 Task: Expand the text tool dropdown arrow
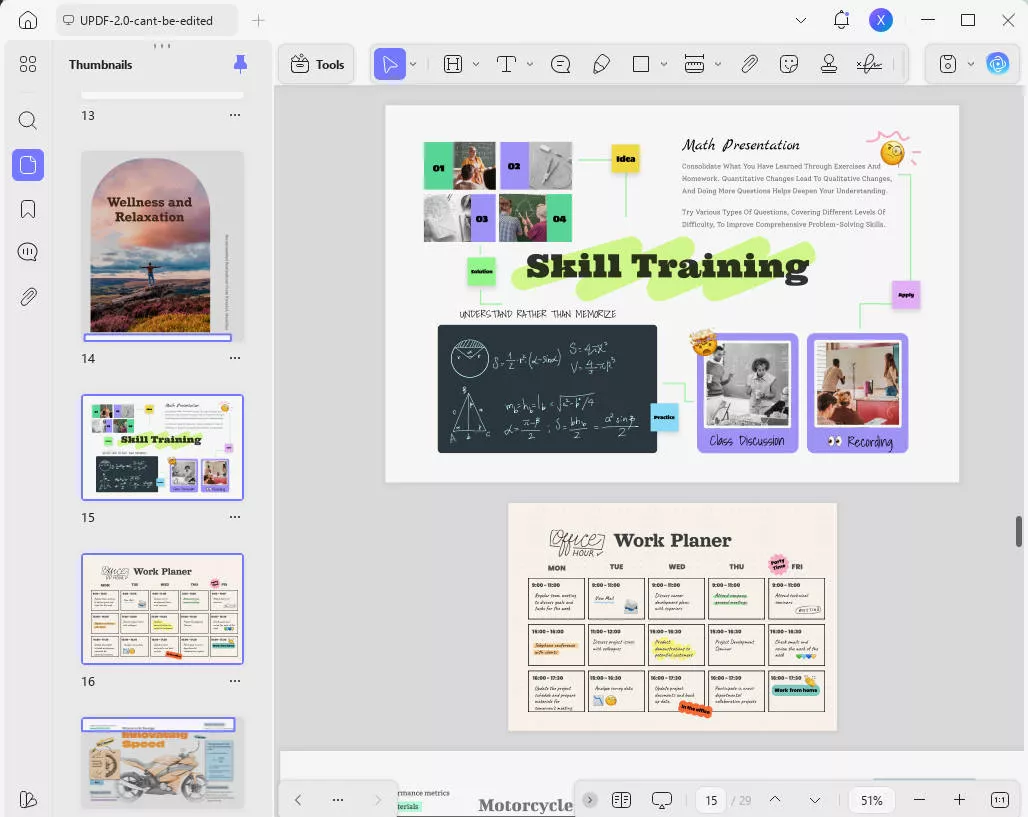(x=530, y=64)
